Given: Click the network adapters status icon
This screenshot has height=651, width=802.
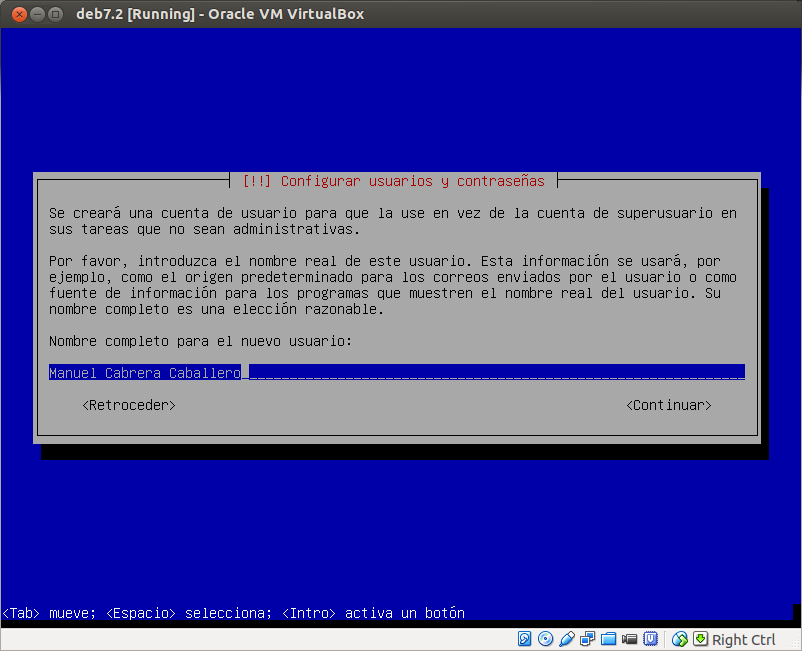Looking at the screenshot, I should pos(587,638).
